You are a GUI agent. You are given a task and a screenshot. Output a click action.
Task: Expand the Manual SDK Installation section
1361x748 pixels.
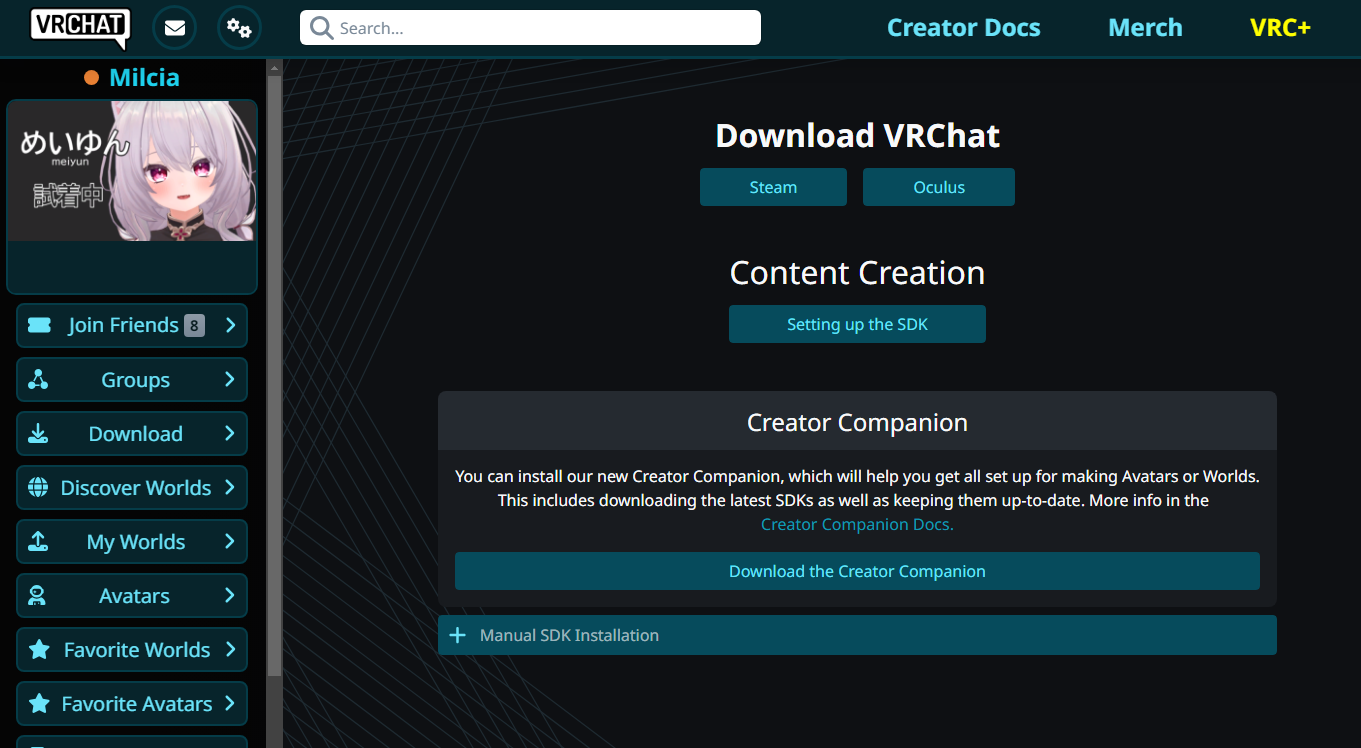(857, 635)
